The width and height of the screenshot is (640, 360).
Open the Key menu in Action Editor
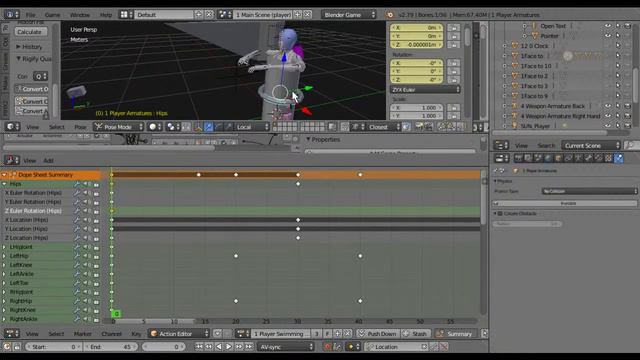136,334
